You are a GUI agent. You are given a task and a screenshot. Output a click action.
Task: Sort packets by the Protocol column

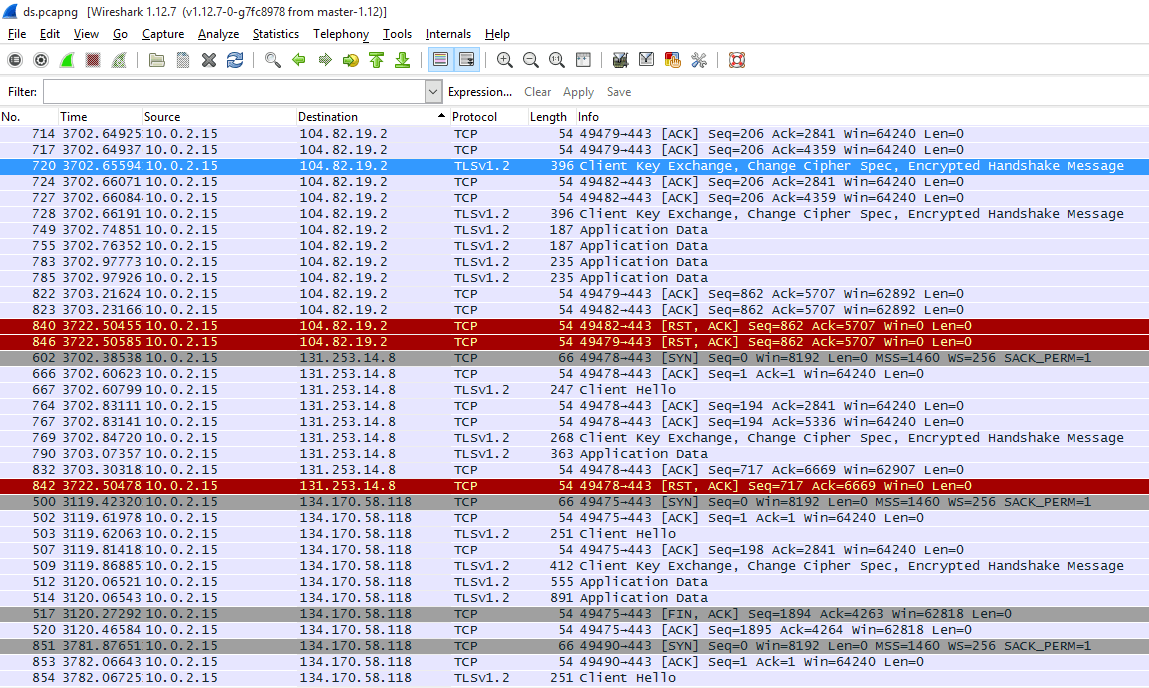474,117
